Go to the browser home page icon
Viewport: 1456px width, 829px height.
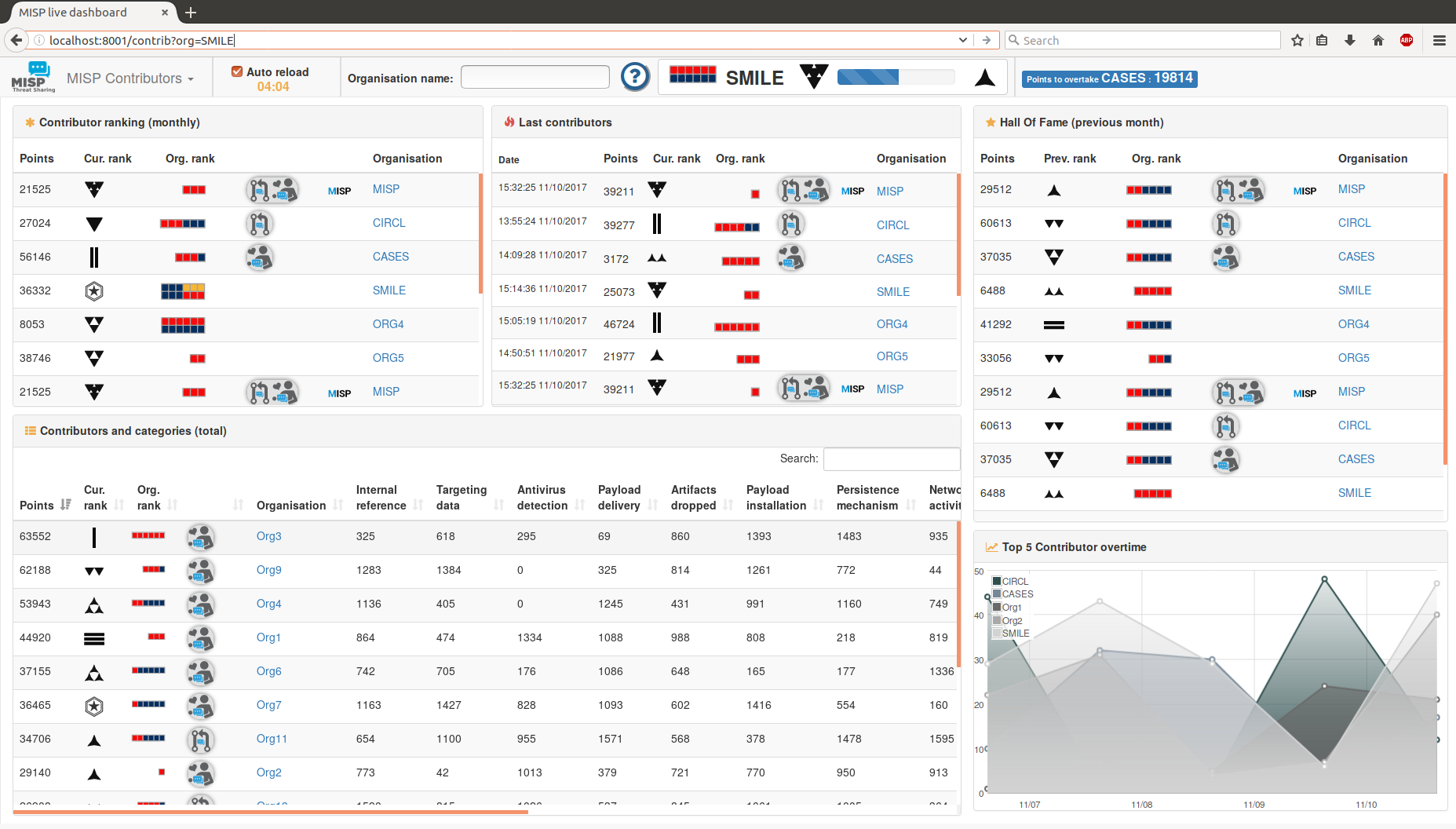(x=1378, y=40)
